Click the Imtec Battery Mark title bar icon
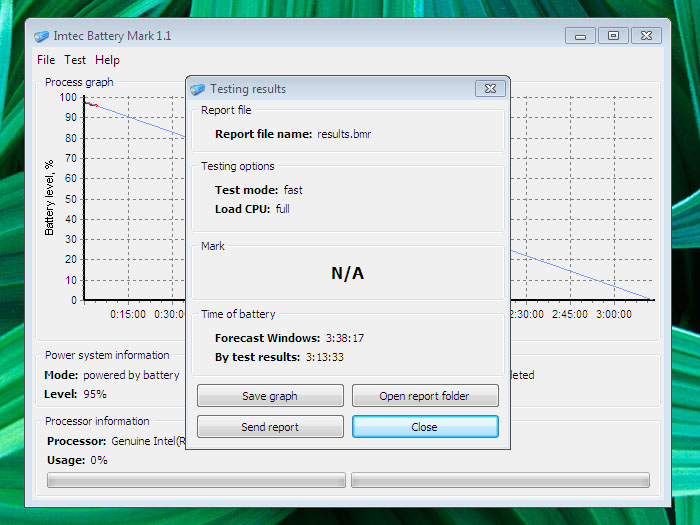Viewport: 700px width, 525px height. pos(41,36)
